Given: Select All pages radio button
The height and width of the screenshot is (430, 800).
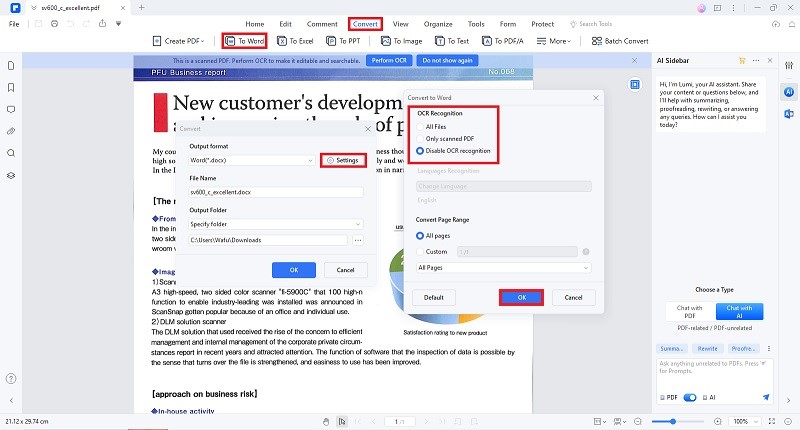Looking at the screenshot, I should pos(420,236).
